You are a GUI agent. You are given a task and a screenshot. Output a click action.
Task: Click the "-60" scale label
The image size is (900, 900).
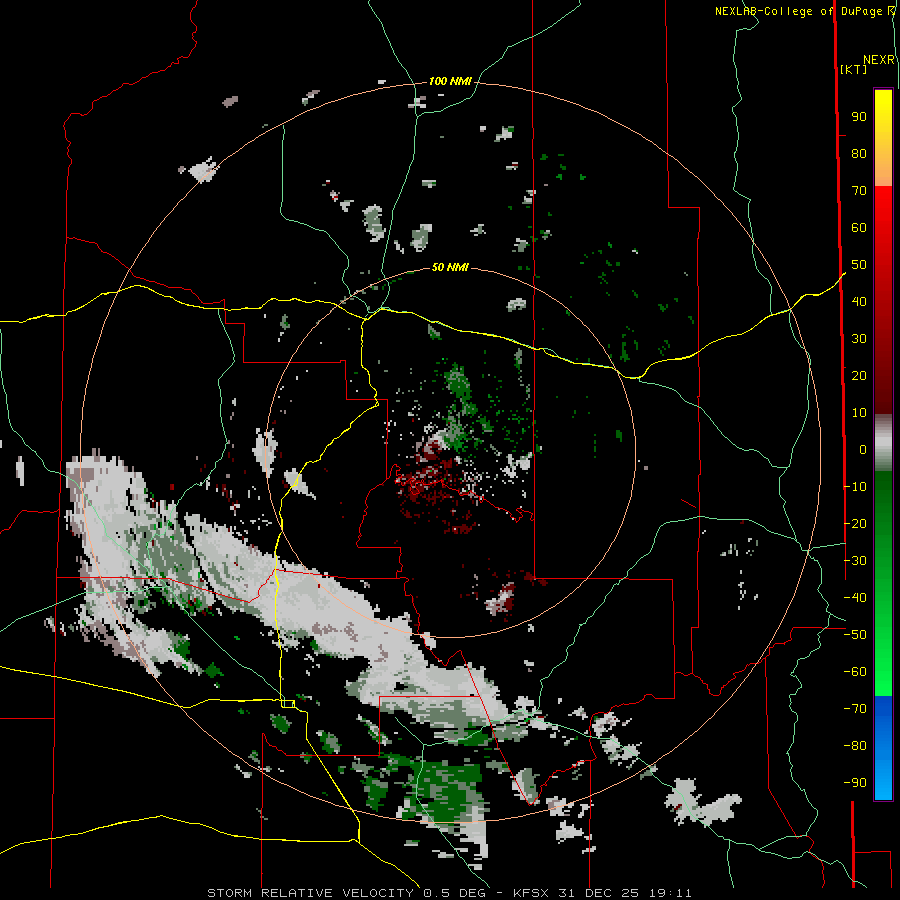coord(855,672)
